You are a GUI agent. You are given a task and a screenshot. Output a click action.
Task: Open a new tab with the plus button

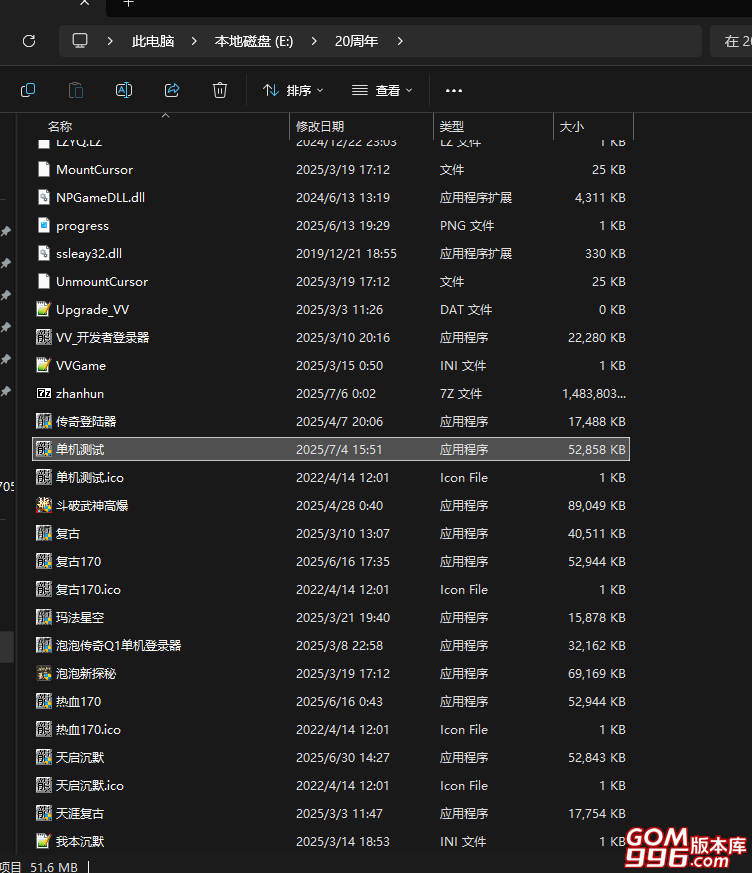click(x=128, y=4)
